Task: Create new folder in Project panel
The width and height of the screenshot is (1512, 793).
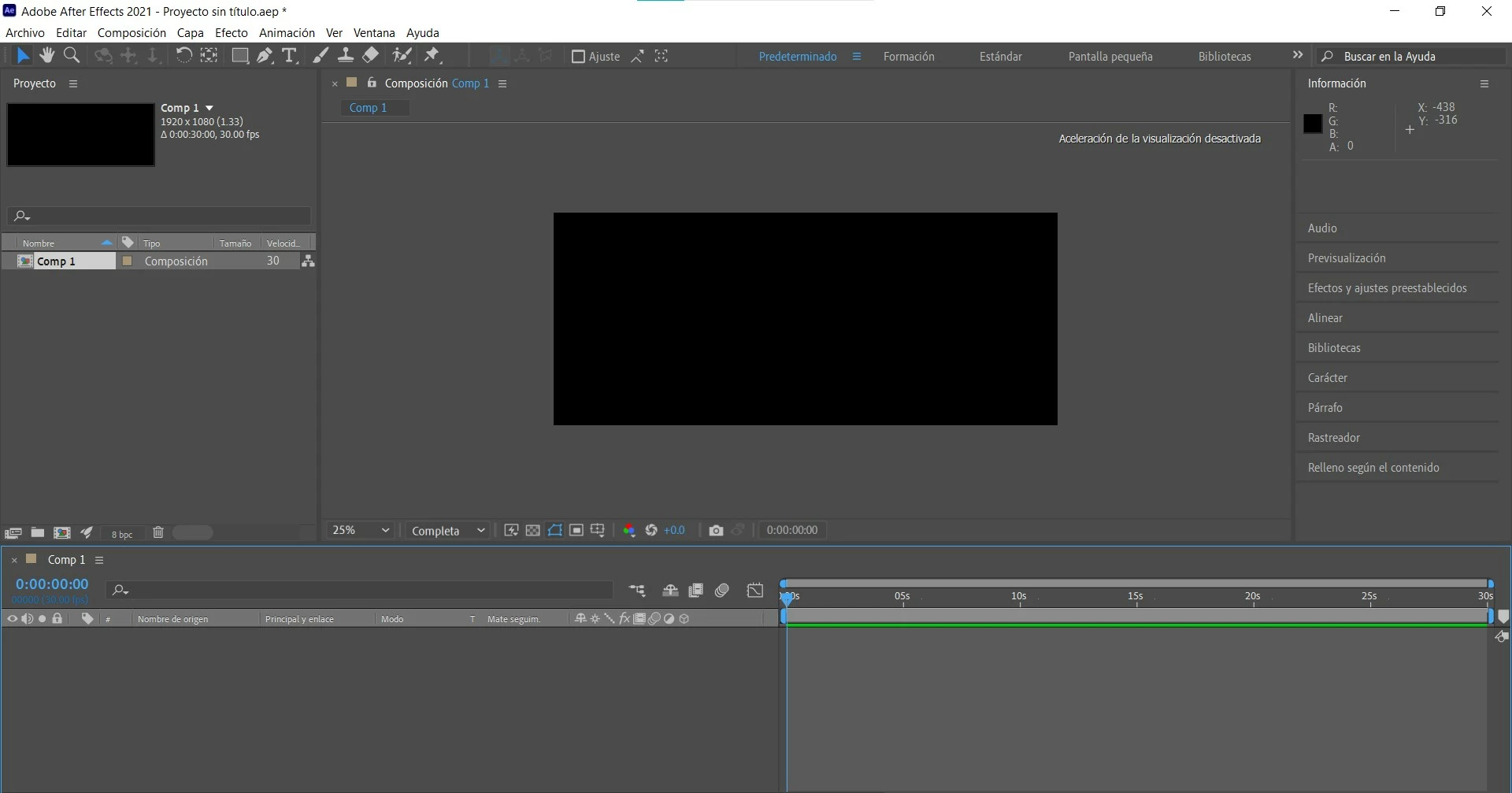Action: (x=37, y=532)
